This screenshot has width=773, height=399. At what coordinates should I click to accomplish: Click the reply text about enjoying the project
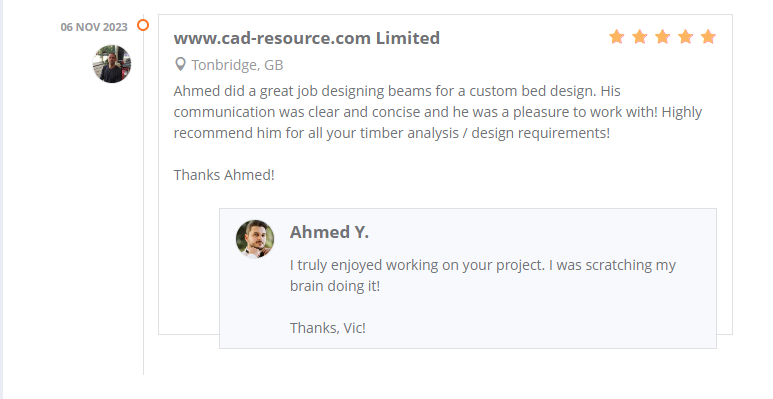(483, 275)
